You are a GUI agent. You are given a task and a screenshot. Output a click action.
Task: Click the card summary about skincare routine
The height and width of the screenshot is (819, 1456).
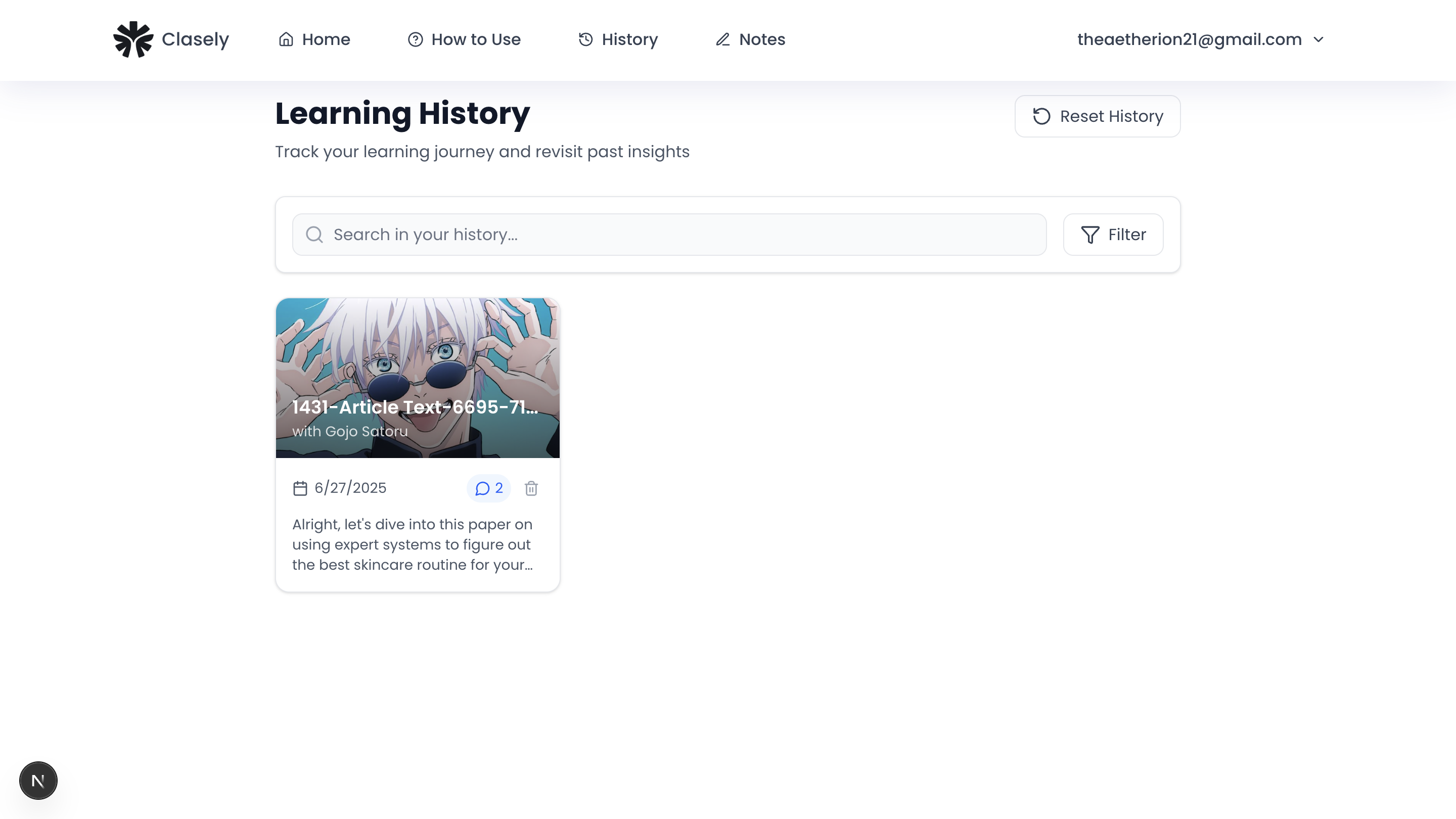coord(413,544)
